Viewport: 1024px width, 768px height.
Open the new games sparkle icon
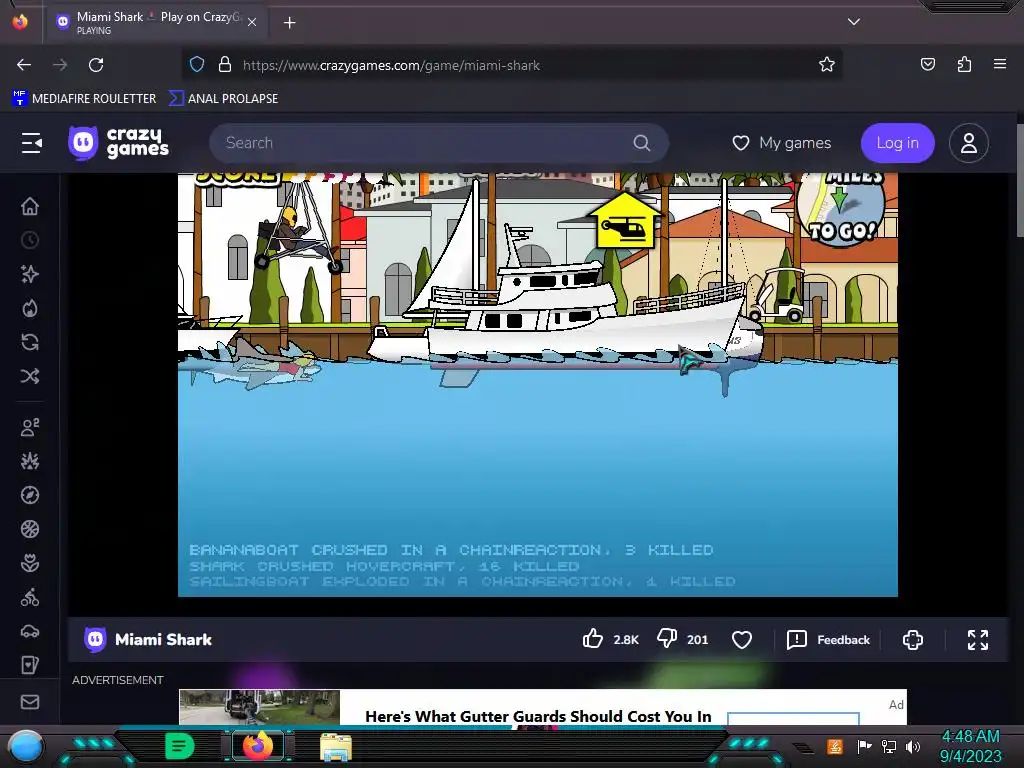[30, 274]
